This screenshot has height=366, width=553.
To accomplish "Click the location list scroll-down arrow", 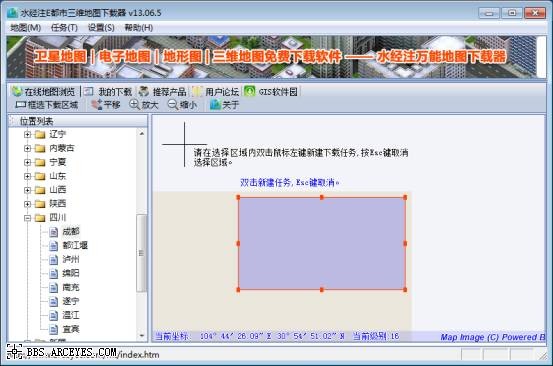I will 142,336.
